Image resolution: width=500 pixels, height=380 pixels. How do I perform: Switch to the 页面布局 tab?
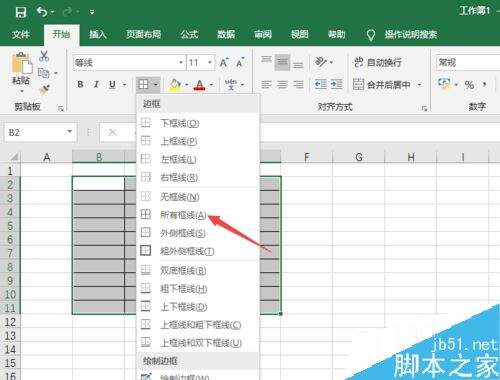click(x=143, y=34)
